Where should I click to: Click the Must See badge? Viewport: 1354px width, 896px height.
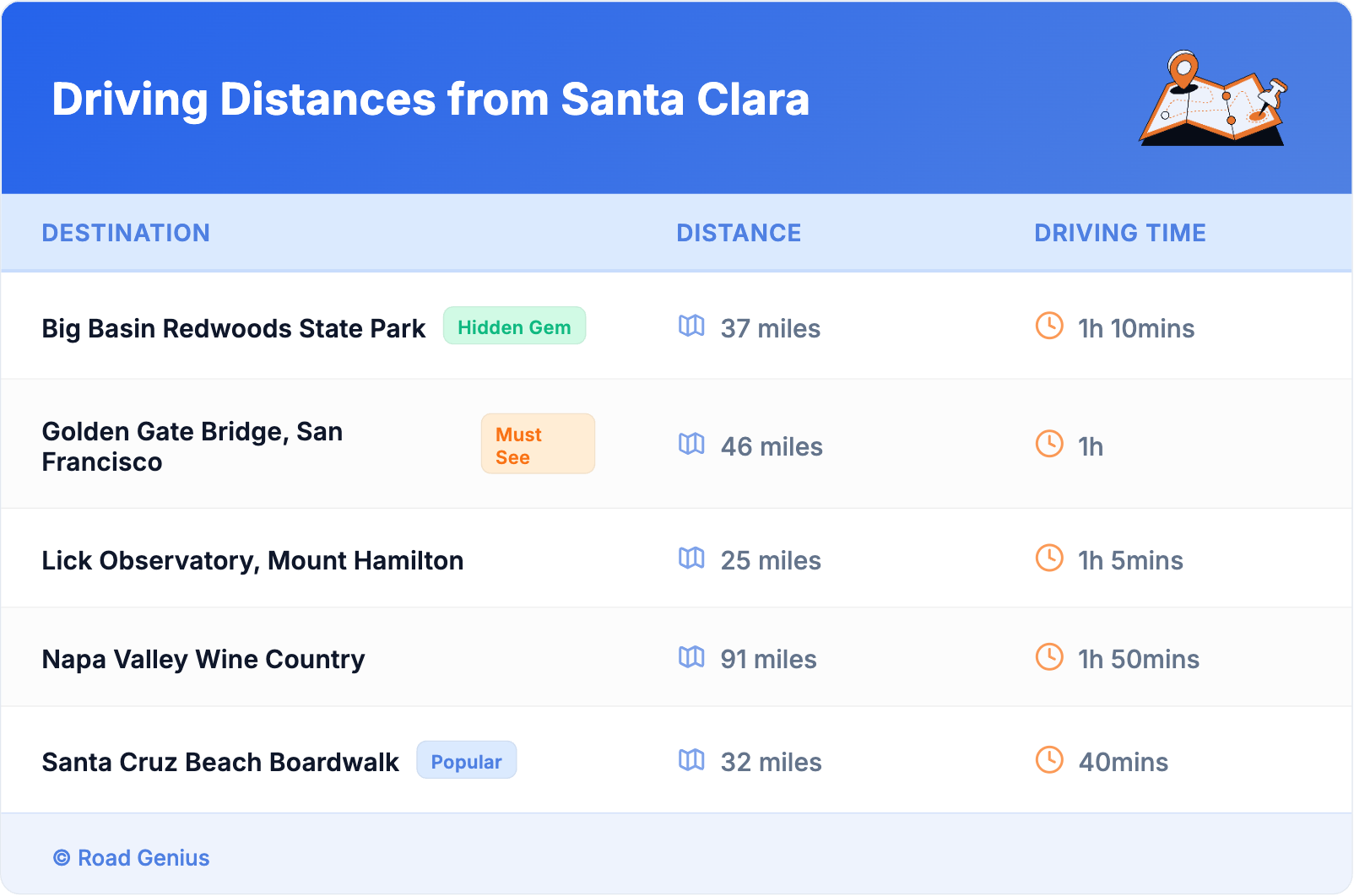538,445
